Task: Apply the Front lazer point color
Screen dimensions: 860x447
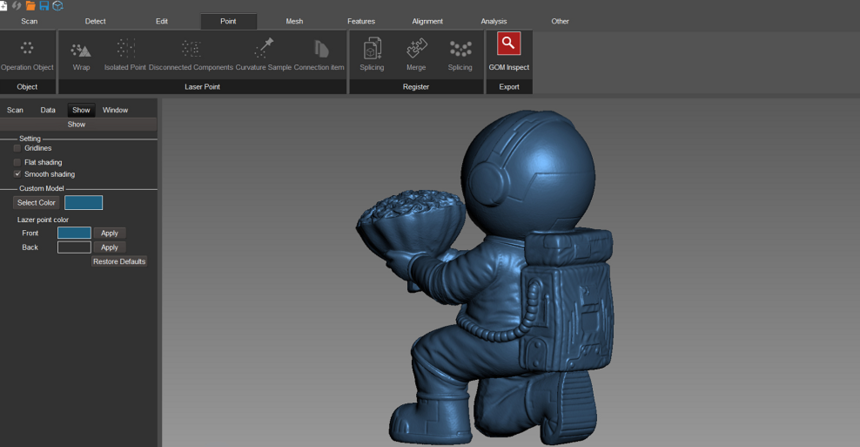Action: 110,233
